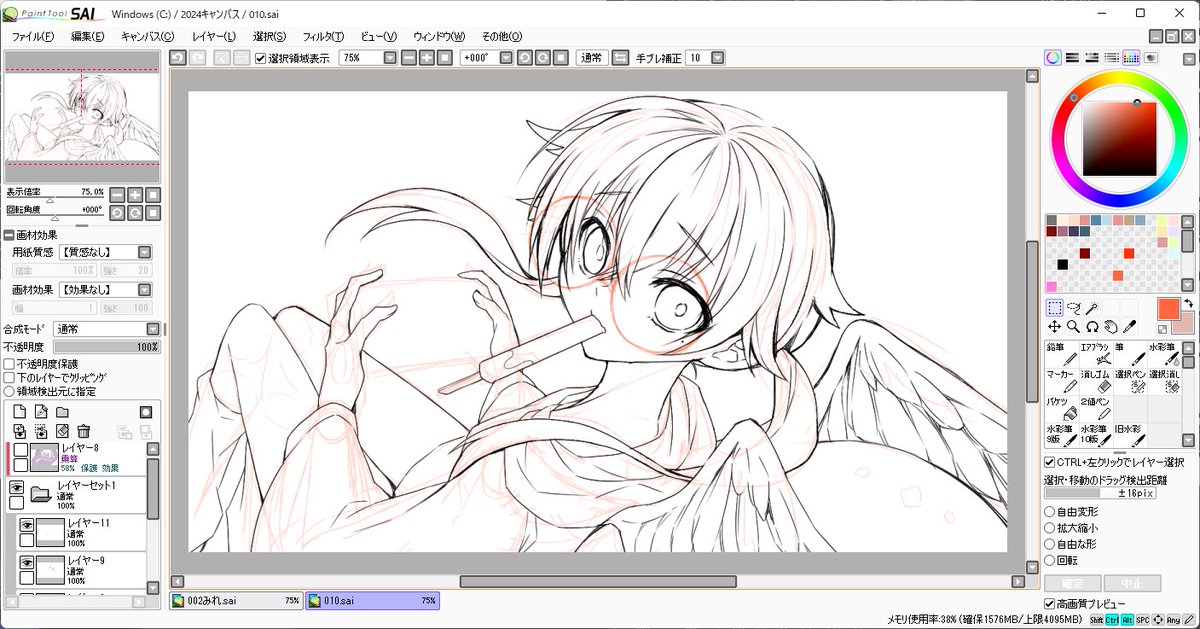Open 合成モード blending mode dropdown
1200x629 pixels.
[152, 329]
